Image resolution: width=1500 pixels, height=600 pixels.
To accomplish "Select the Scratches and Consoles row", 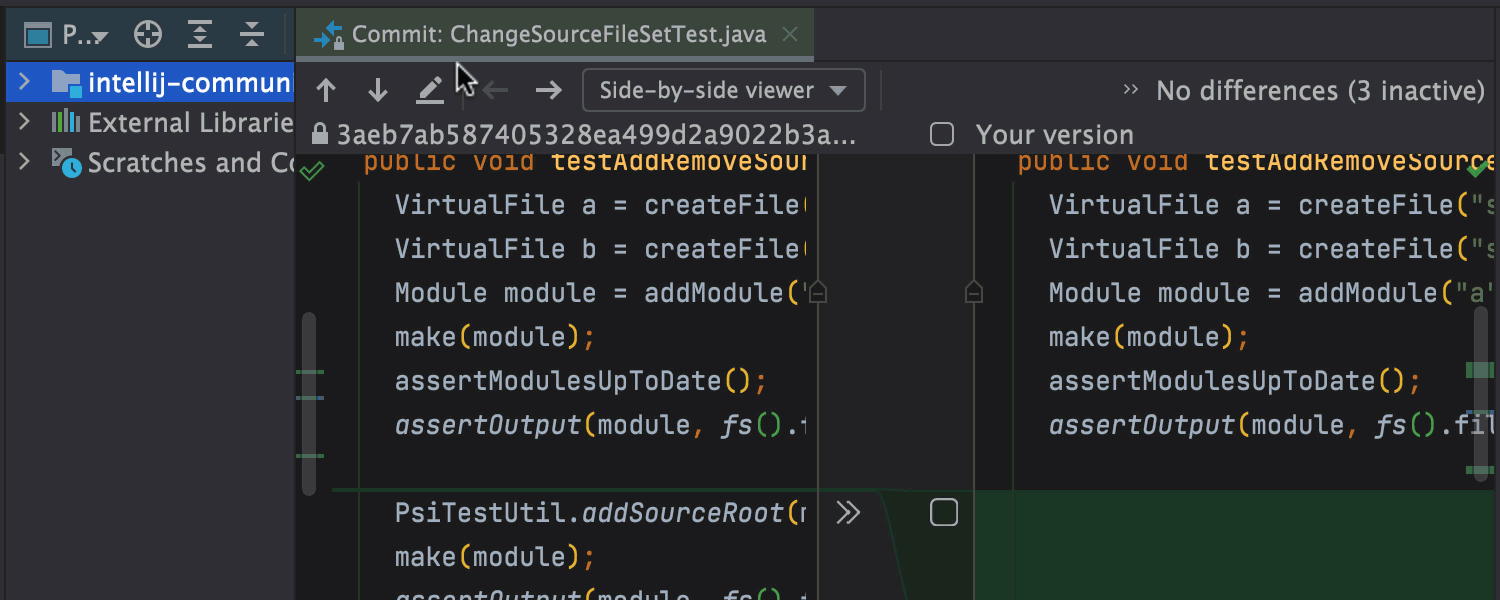I will pyautogui.click(x=150, y=162).
